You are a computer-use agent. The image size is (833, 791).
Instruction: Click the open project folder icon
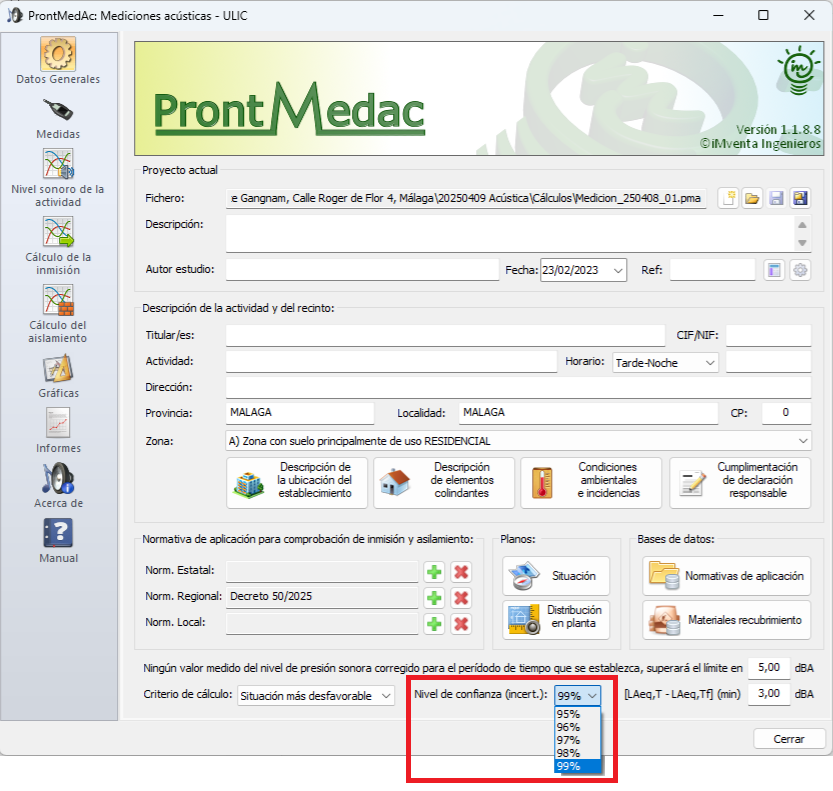[x=752, y=199]
